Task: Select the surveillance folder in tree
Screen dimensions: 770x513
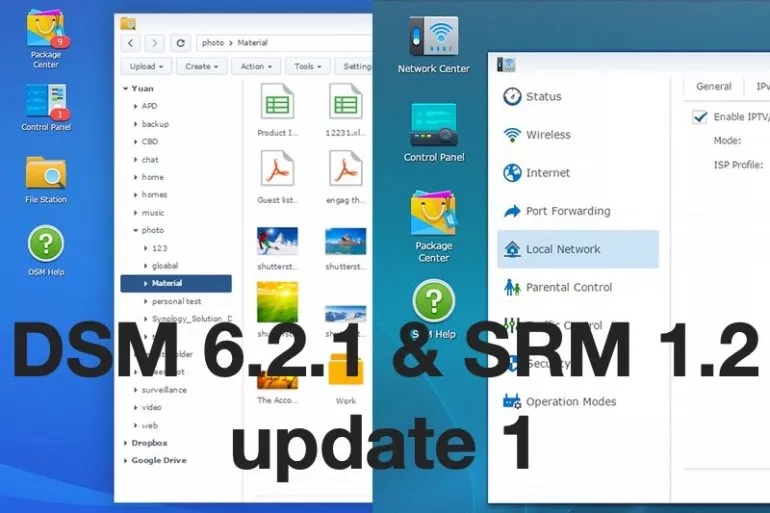Action: [x=164, y=390]
